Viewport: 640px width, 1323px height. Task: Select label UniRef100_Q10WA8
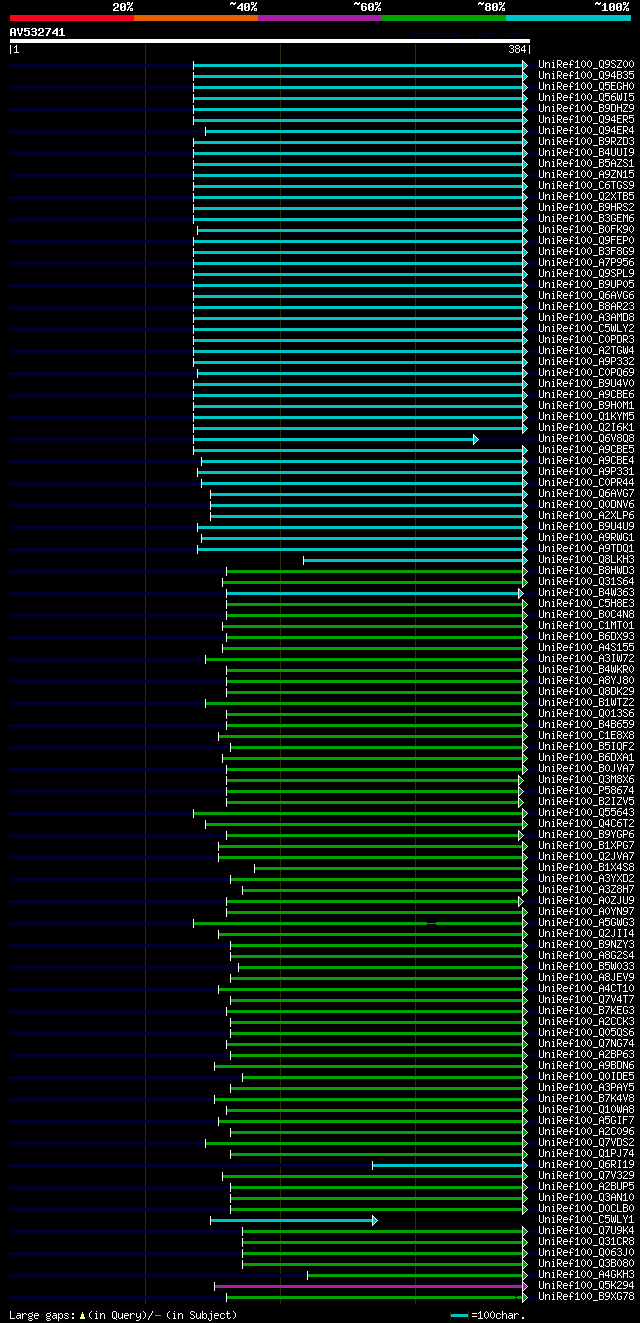tap(586, 1110)
